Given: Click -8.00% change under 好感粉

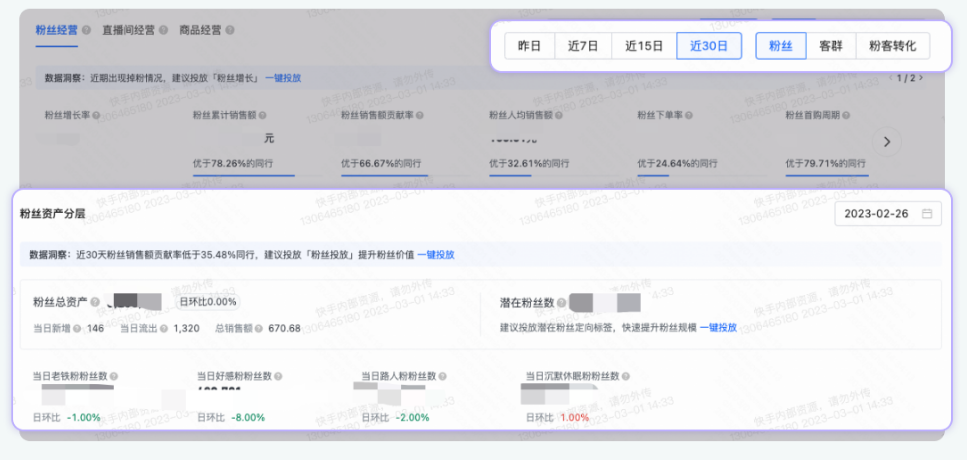Looking at the screenshot, I should pyautogui.click(x=248, y=417).
